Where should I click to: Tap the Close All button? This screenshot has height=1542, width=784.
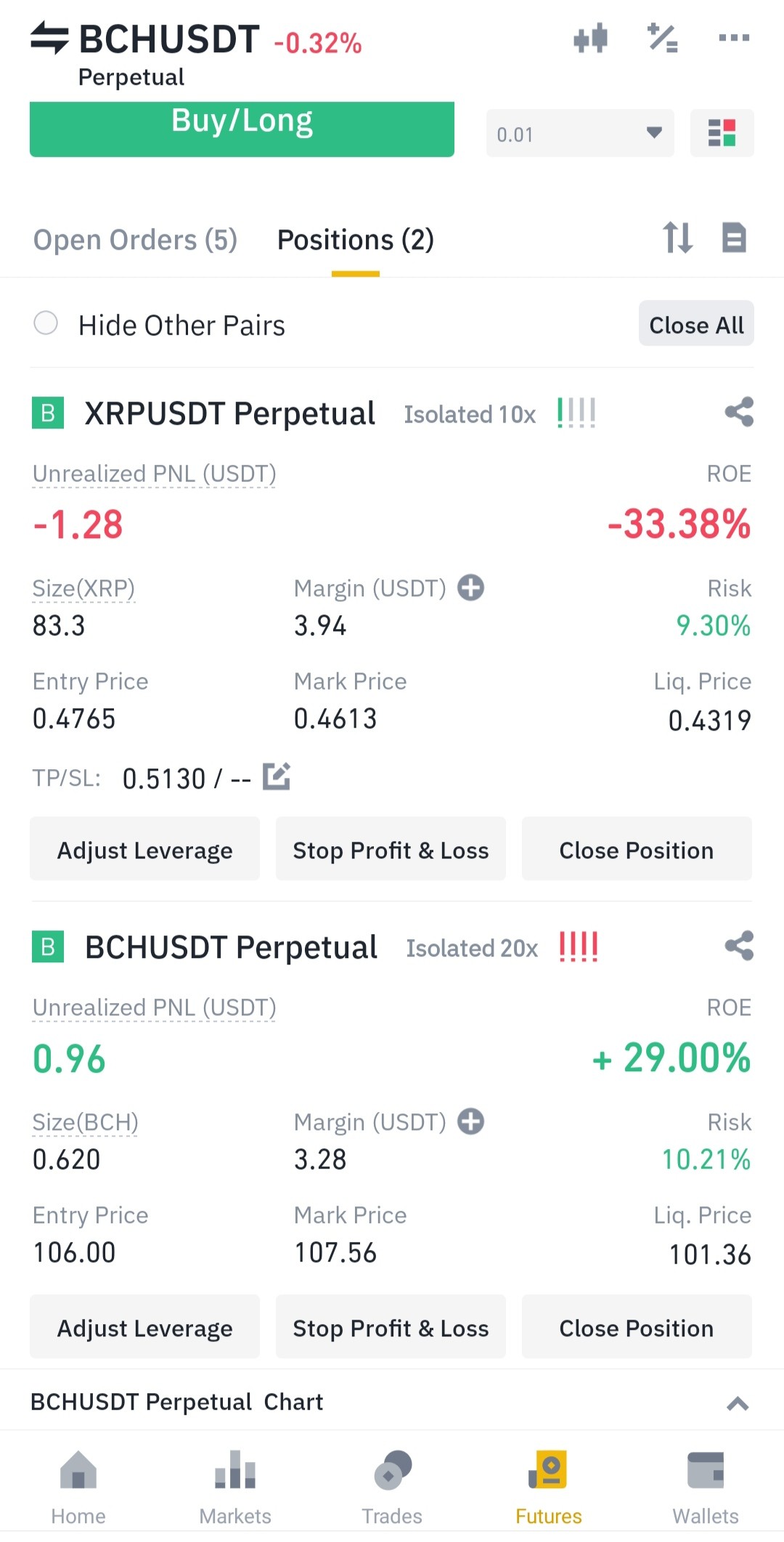(696, 324)
